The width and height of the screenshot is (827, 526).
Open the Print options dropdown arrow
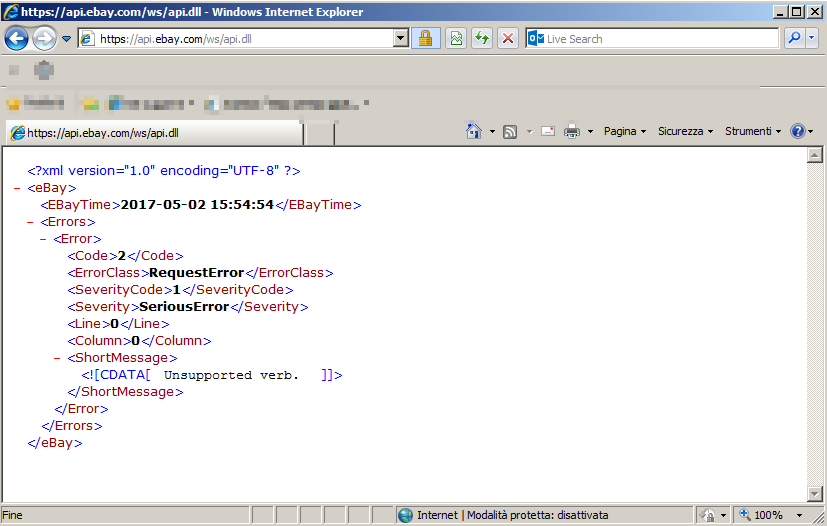point(590,131)
